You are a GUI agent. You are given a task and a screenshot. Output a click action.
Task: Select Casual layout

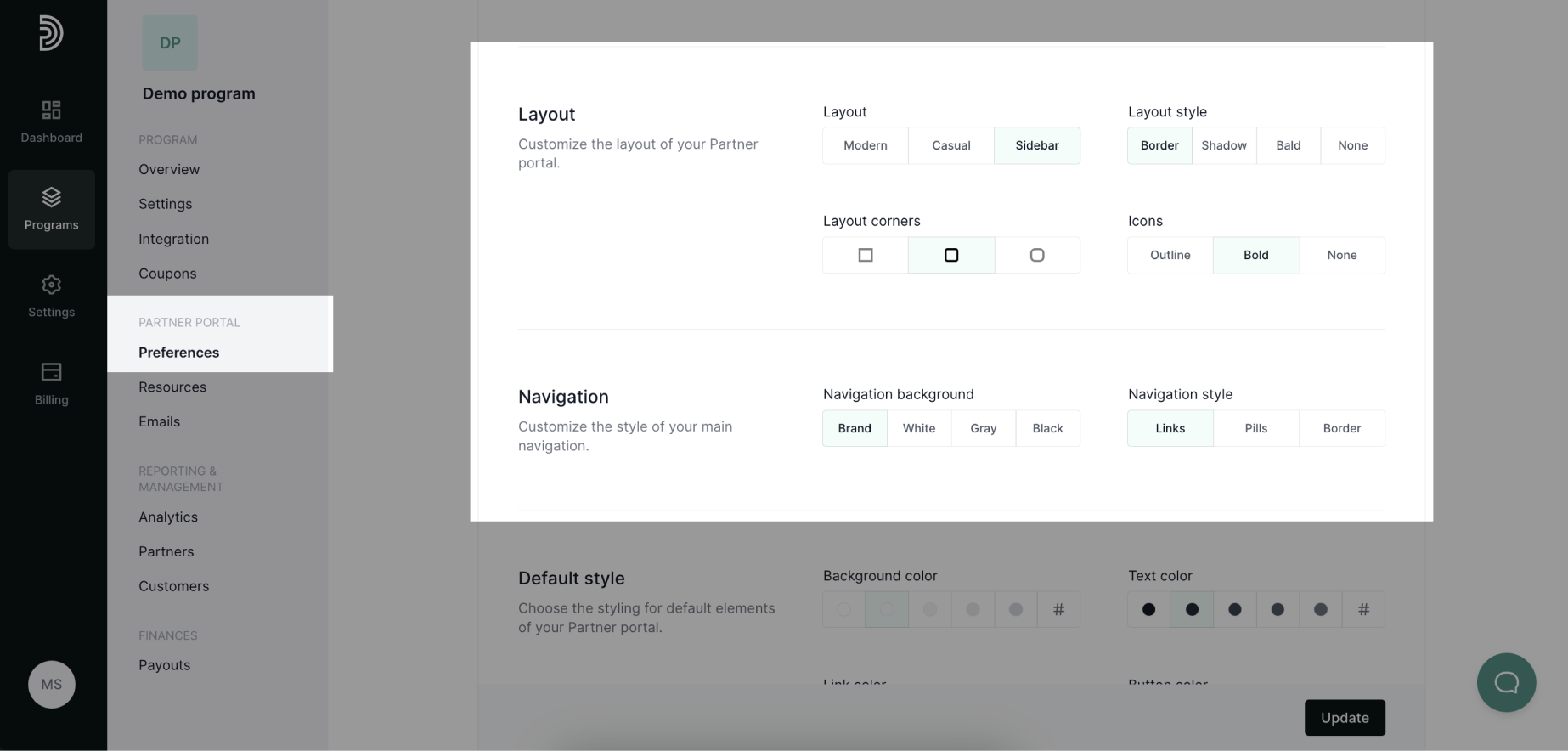tap(951, 145)
